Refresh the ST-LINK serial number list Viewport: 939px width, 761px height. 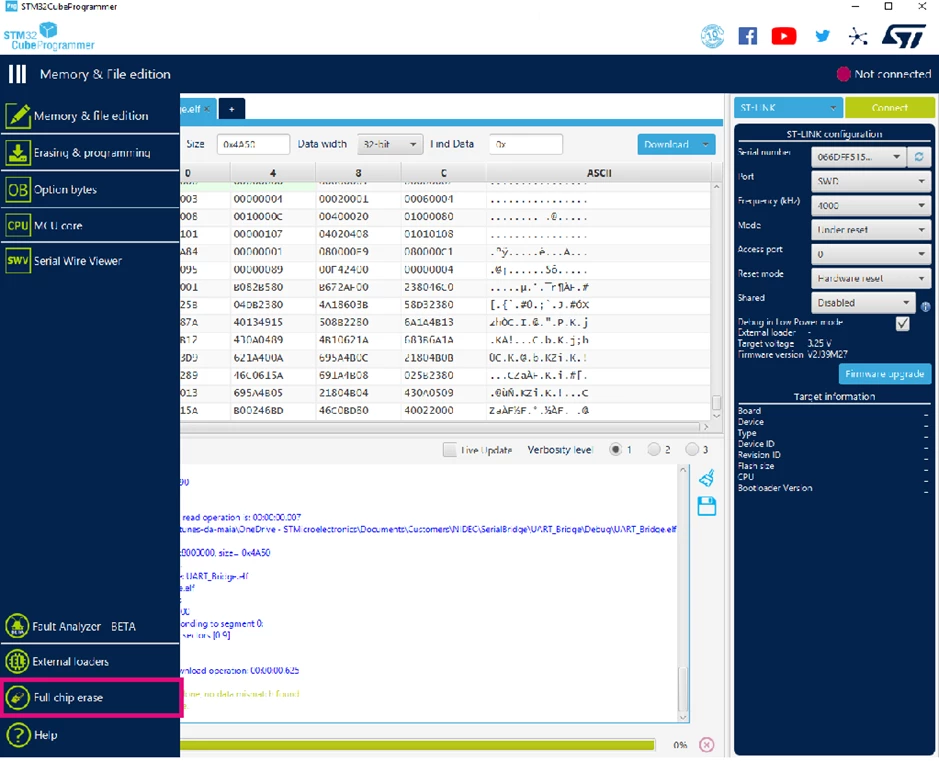click(x=919, y=157)
